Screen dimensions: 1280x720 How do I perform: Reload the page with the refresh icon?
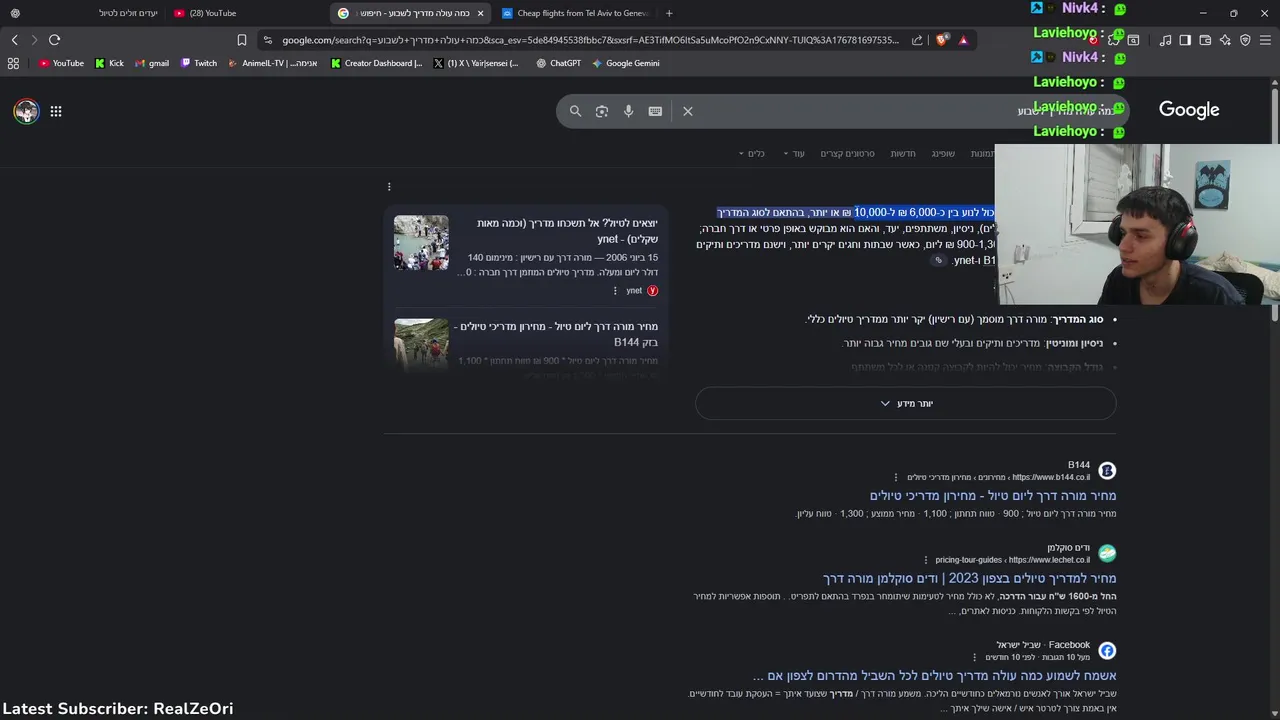click(54, 40)
